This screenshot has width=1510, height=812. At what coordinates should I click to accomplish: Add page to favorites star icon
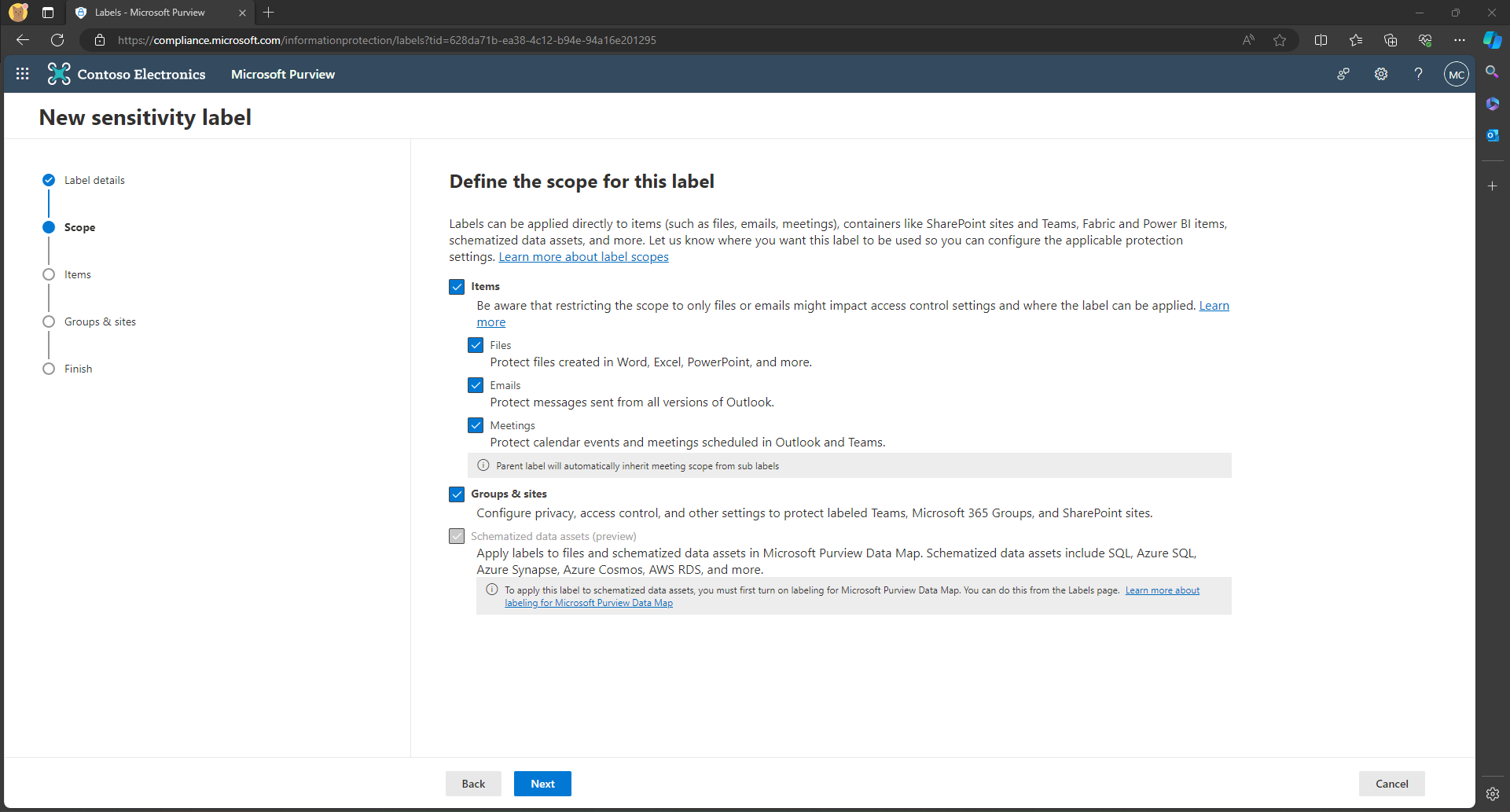(1280, 40)
